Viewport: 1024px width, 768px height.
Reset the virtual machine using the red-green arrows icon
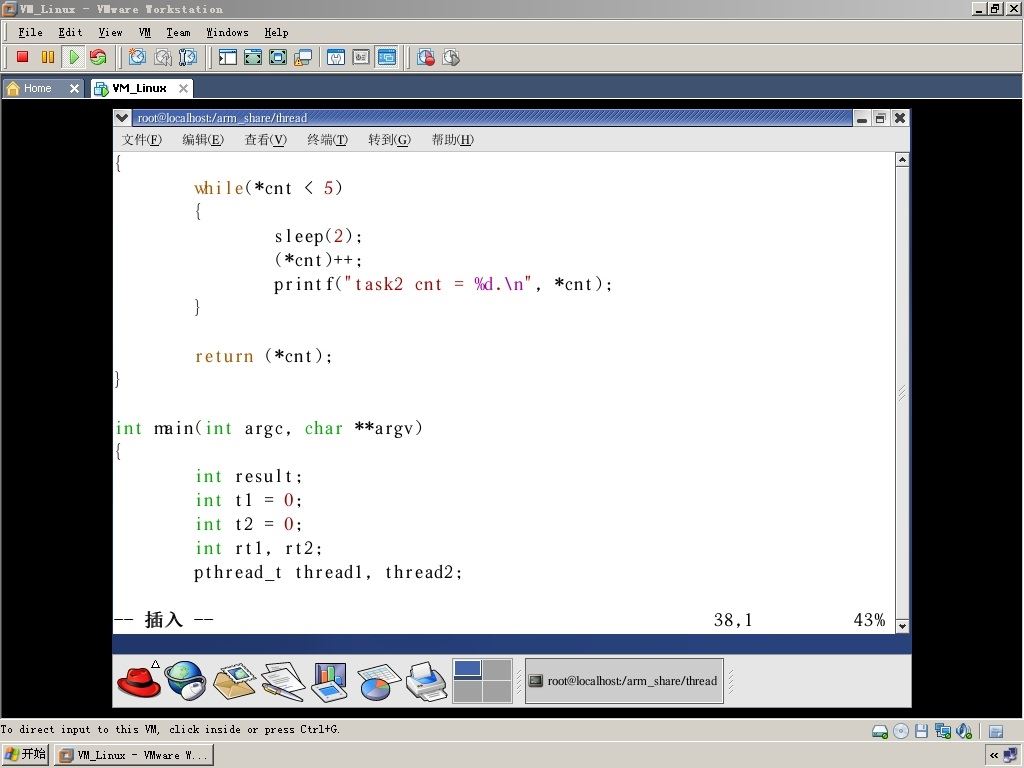click(99, 57)
